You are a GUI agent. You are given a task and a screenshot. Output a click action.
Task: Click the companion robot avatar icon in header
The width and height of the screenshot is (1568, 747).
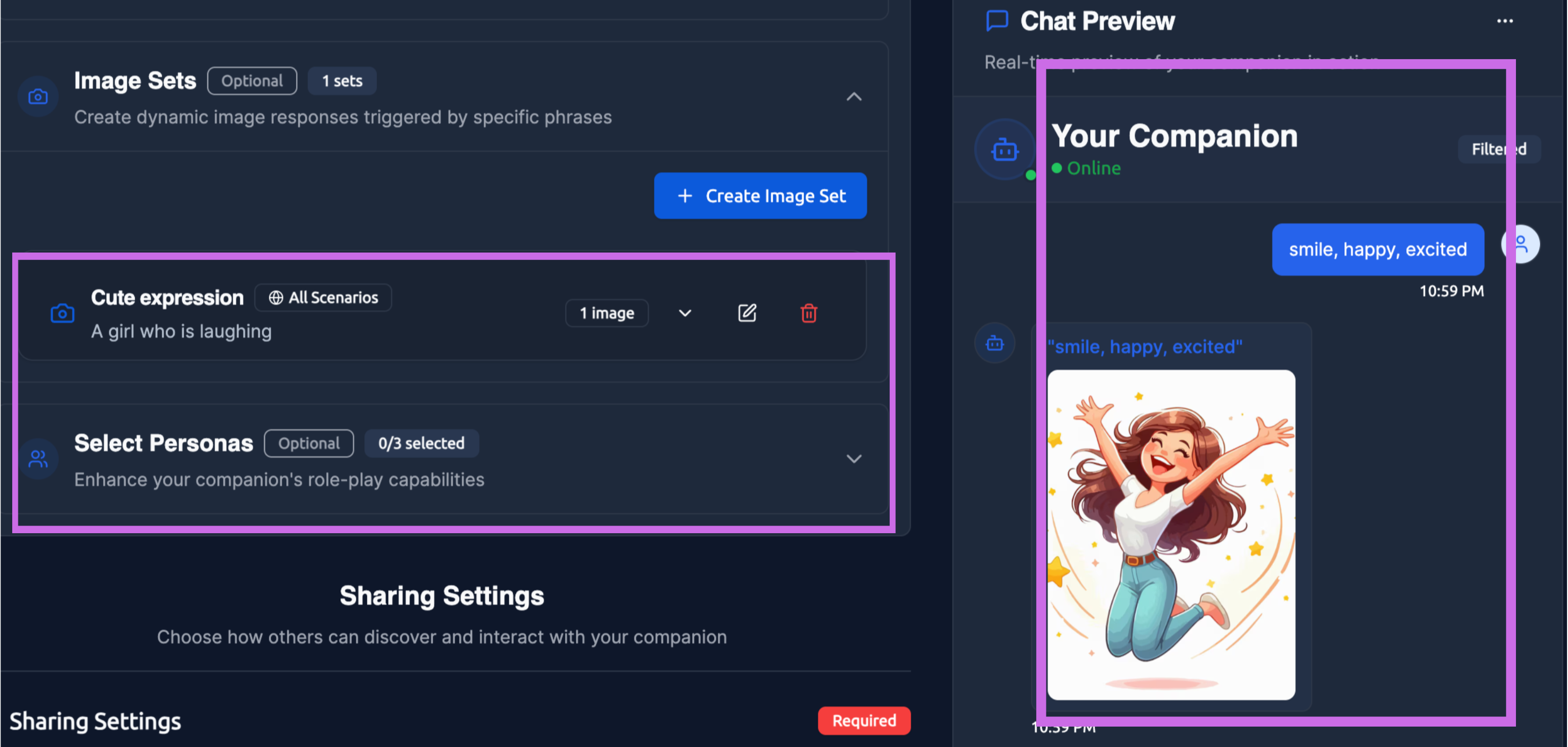[1005, 150]
